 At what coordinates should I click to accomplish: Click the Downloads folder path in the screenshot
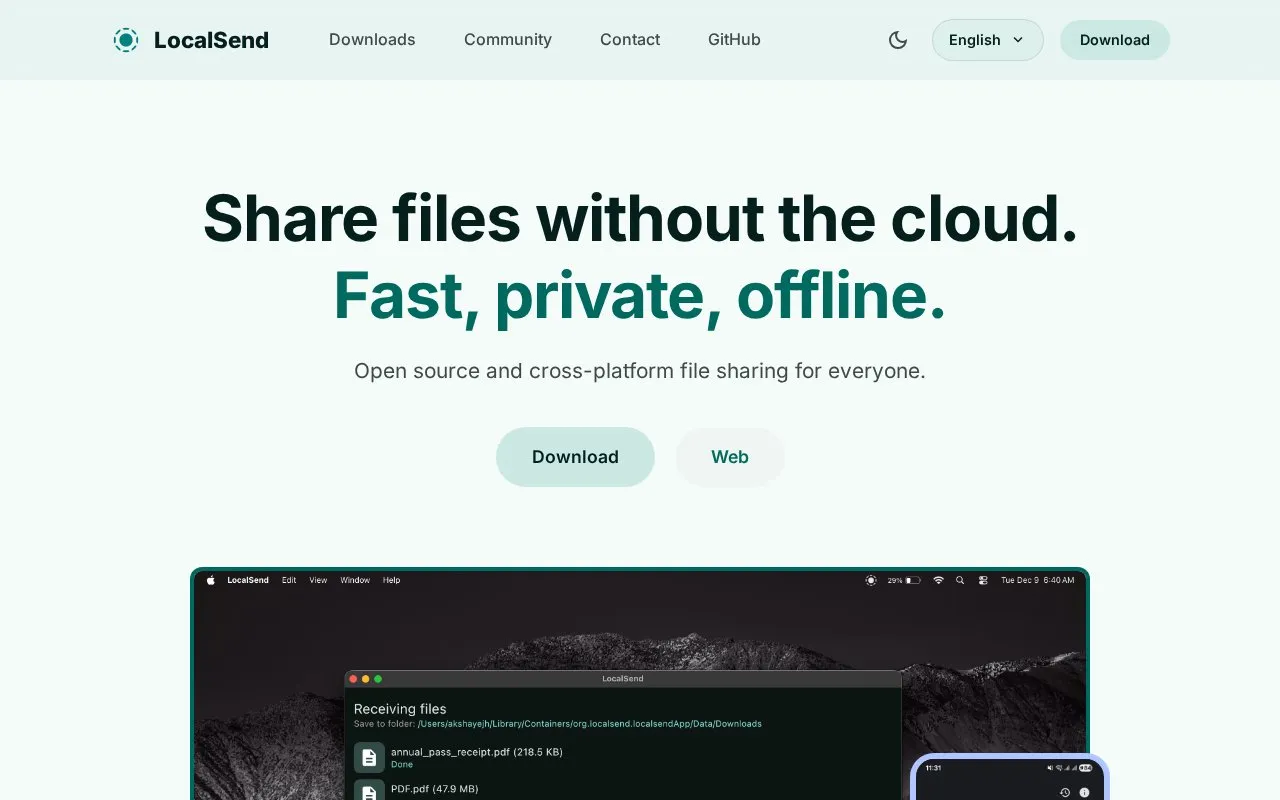click(x=589, y=724)
